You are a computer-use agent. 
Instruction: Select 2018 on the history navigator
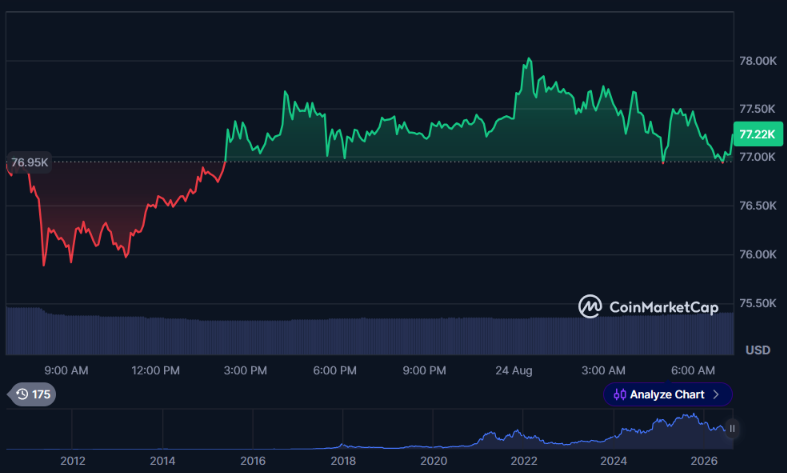click(343, 461)
